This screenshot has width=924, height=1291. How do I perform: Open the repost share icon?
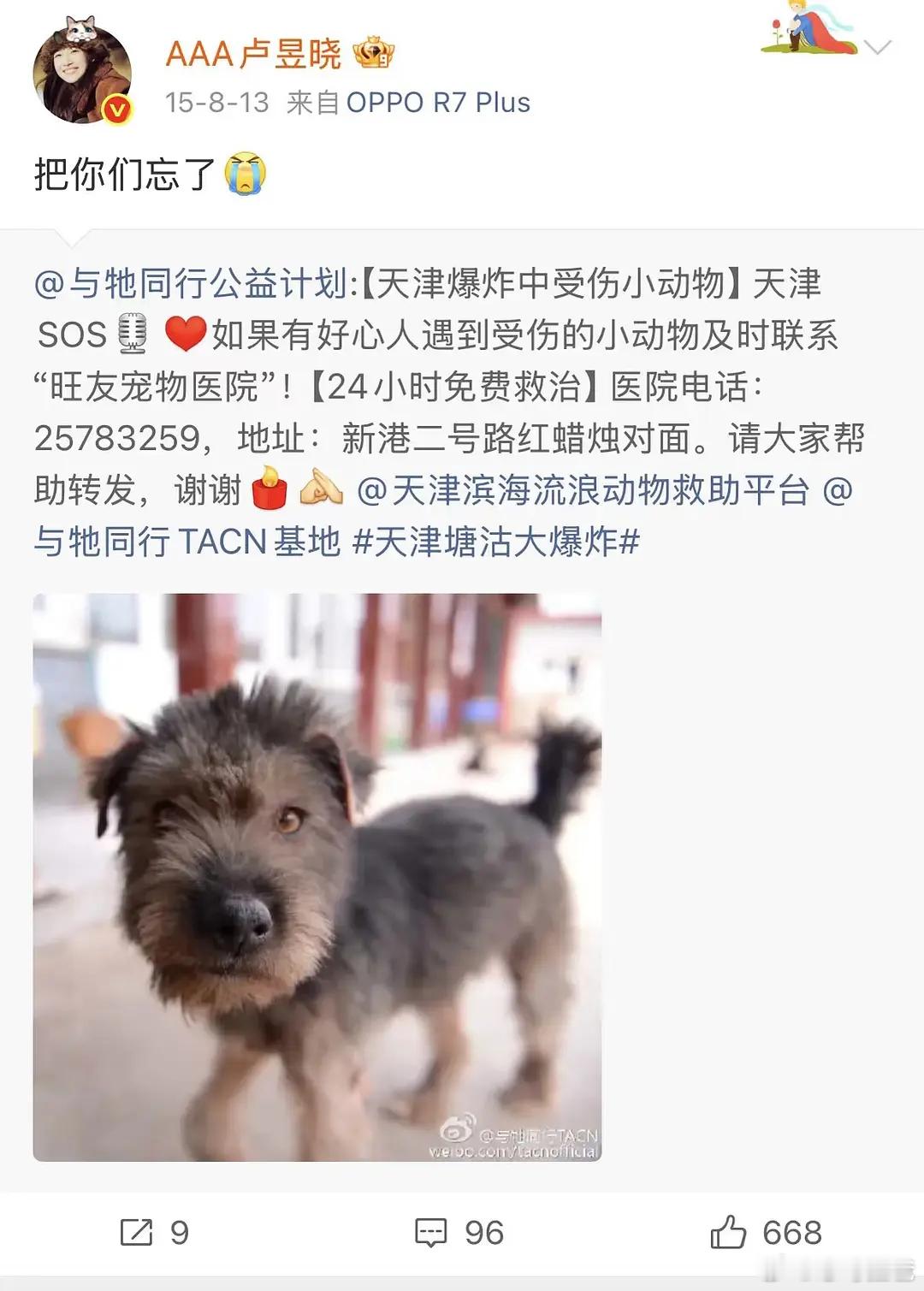click(137, 1232)
